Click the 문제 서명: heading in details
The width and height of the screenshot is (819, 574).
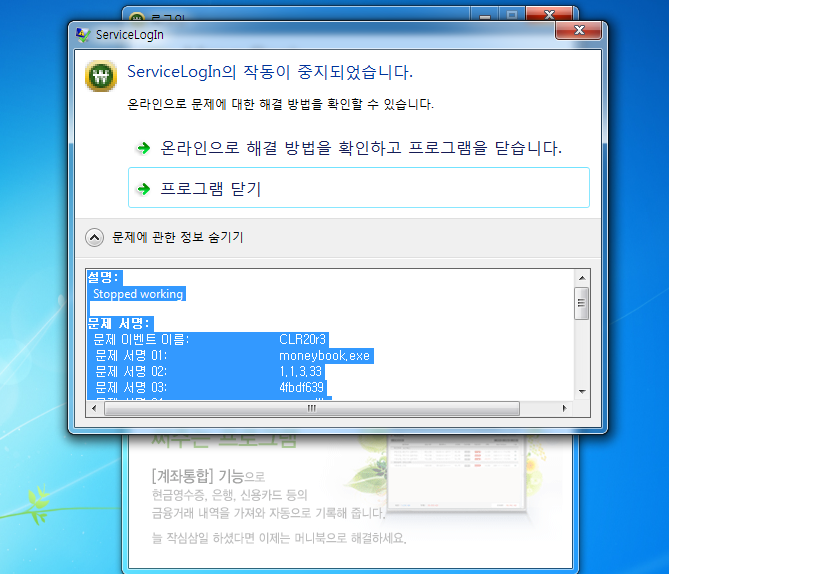tap(119, 323)
